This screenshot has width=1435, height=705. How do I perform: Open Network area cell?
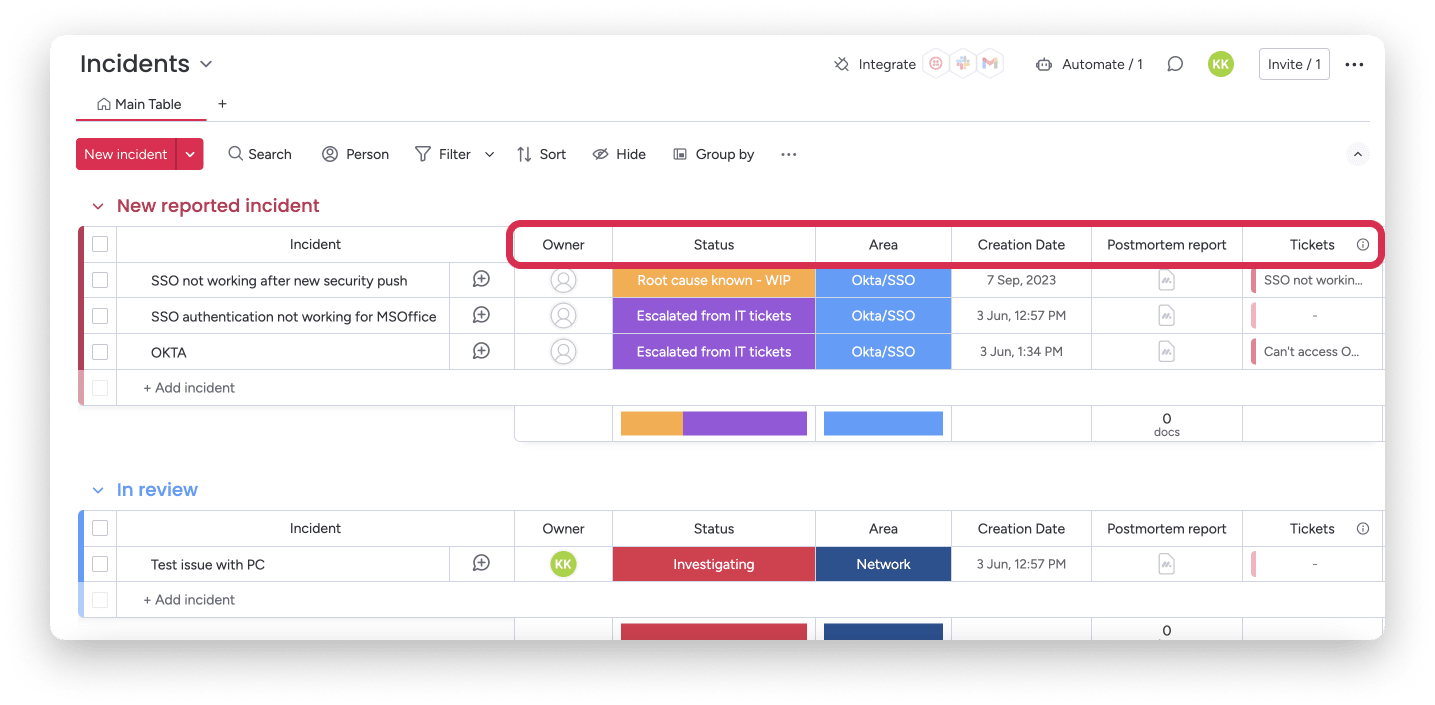[x=883, y=564]
